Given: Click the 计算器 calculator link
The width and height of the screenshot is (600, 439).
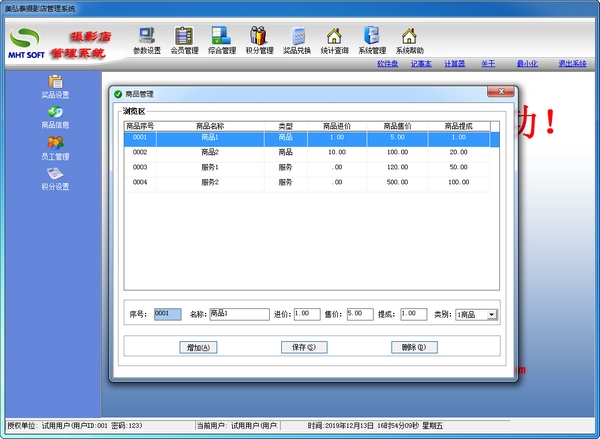Looking at the screenshot, I should click(454, 63).
